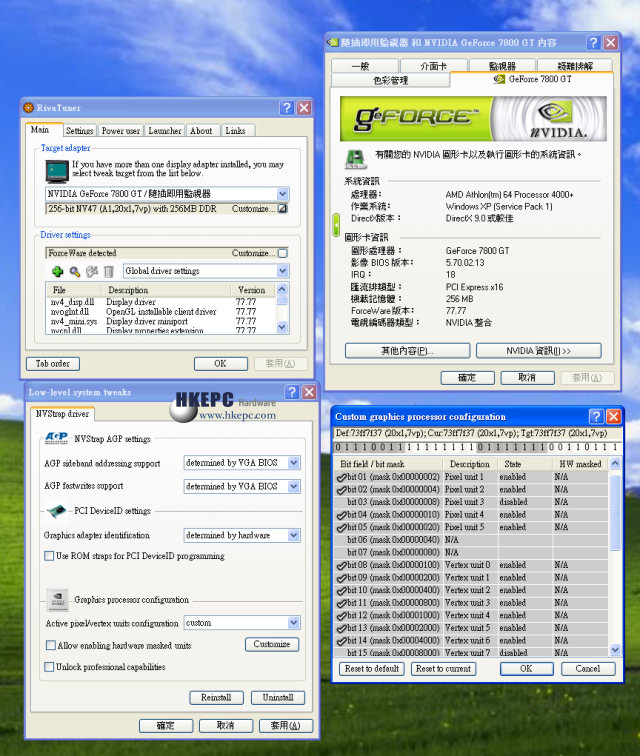Click help button in NVIDIA properties title bar
640x756 pixels.
[593, 42]
